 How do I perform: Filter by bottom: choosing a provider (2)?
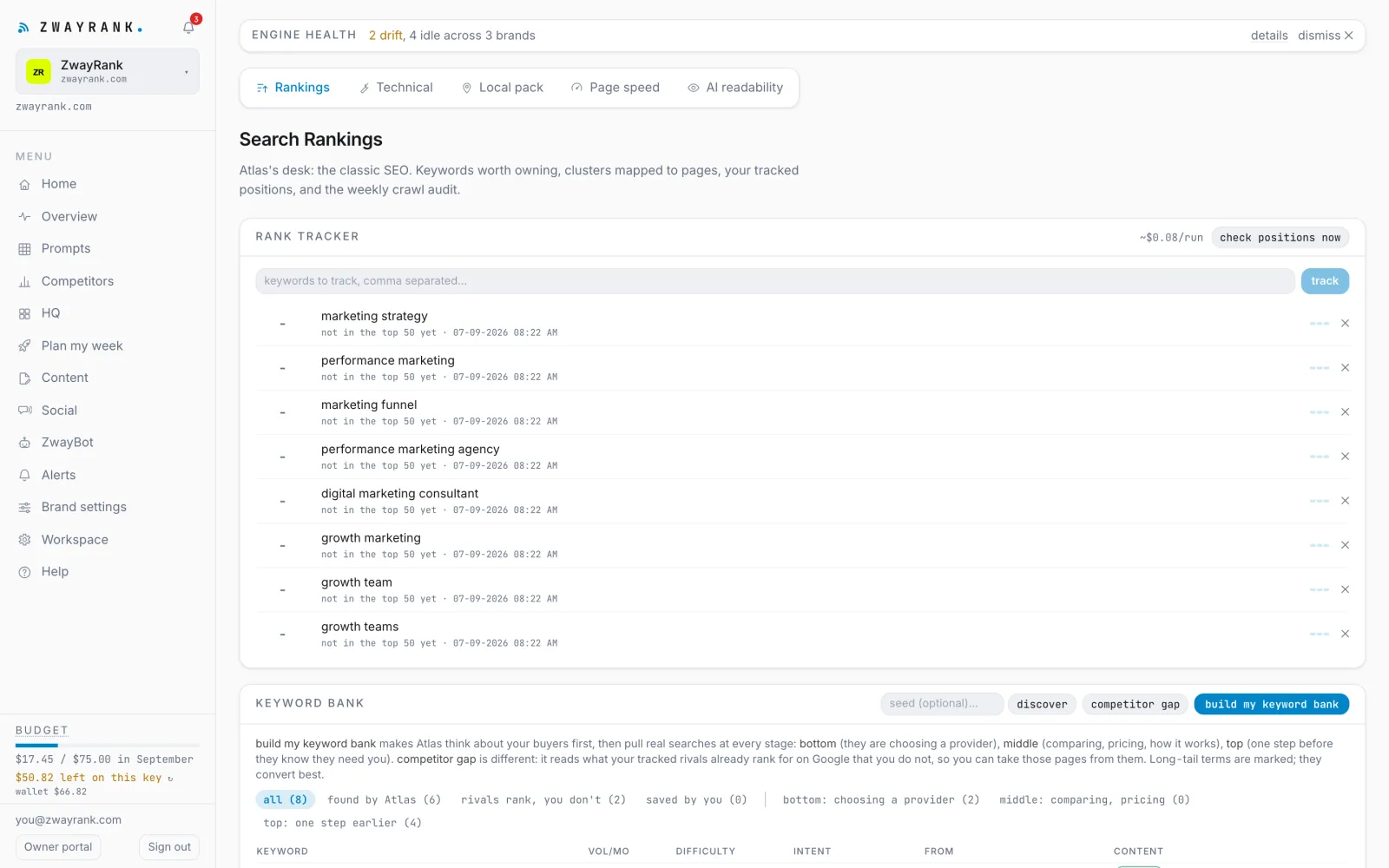click(x=880, y=799)
